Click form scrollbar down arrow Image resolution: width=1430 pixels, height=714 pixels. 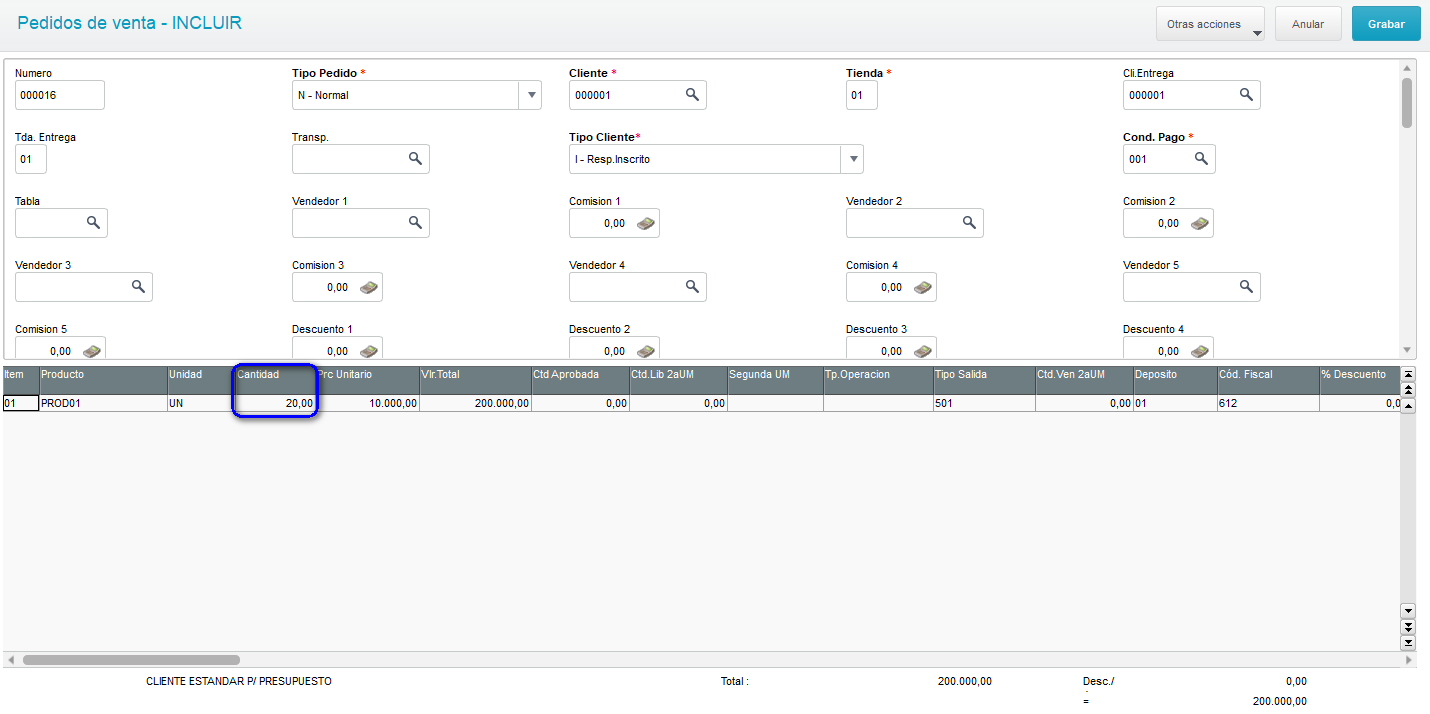(1408, 350)
